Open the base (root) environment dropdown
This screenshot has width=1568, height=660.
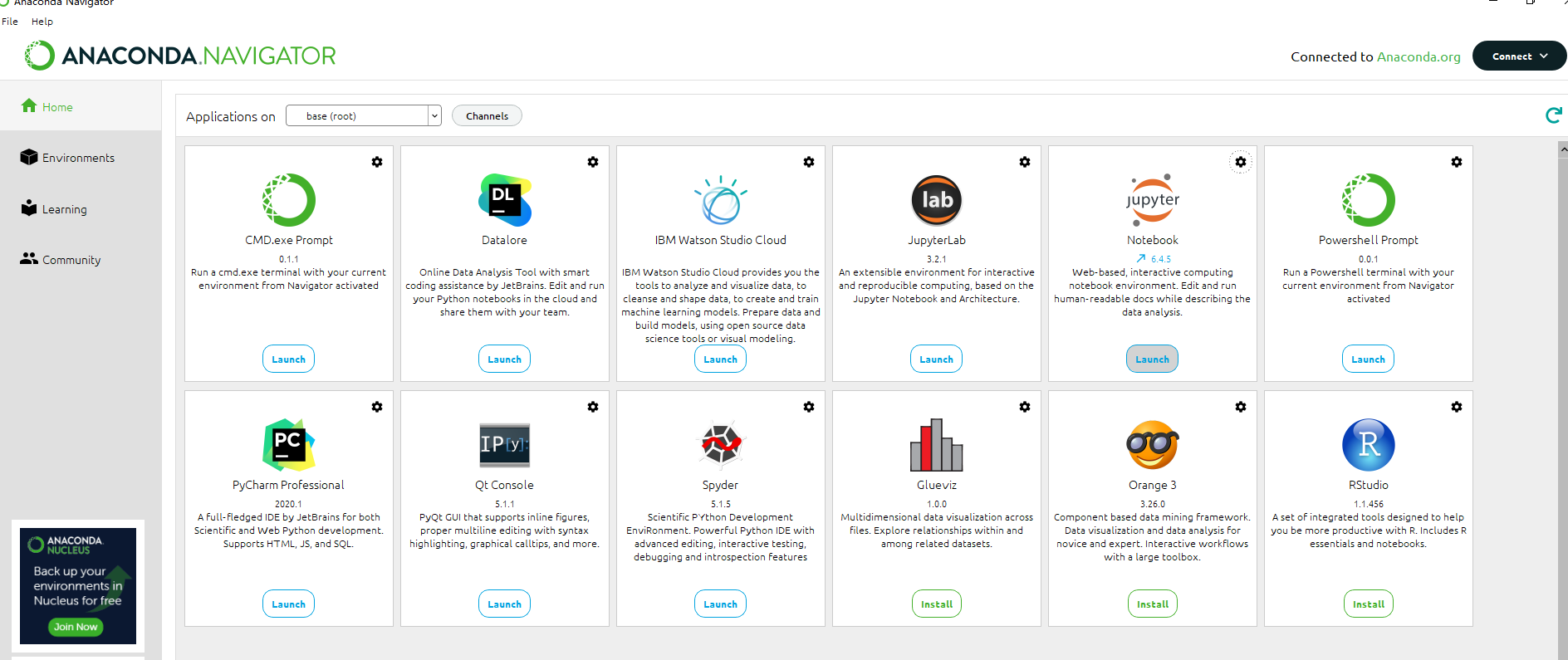[364, 115]
